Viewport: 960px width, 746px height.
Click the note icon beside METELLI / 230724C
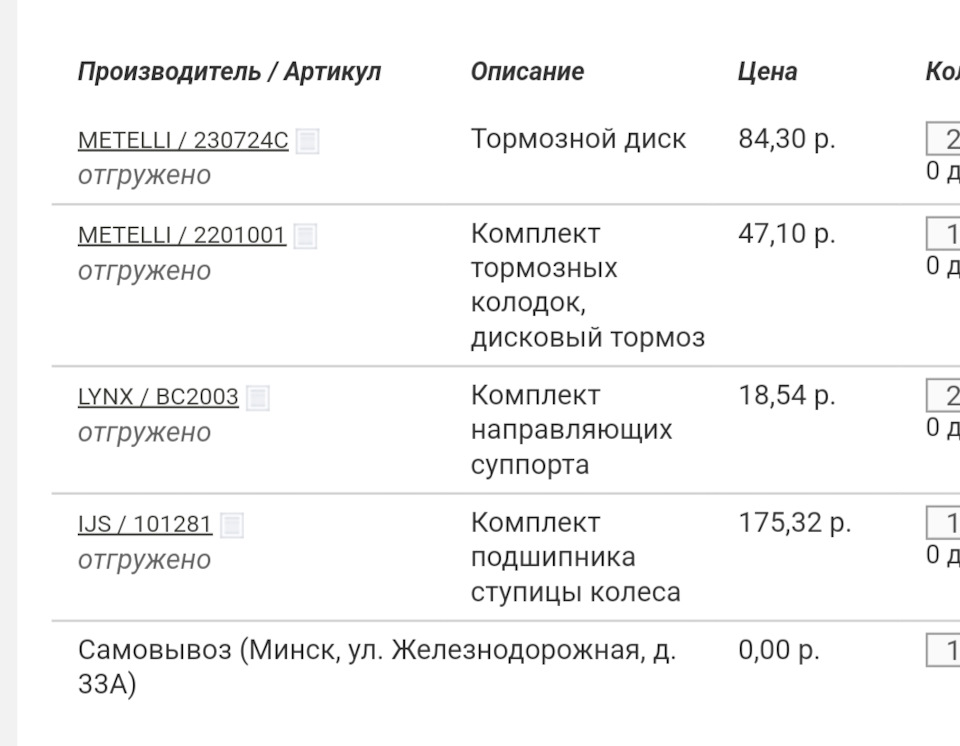point(308,141)
